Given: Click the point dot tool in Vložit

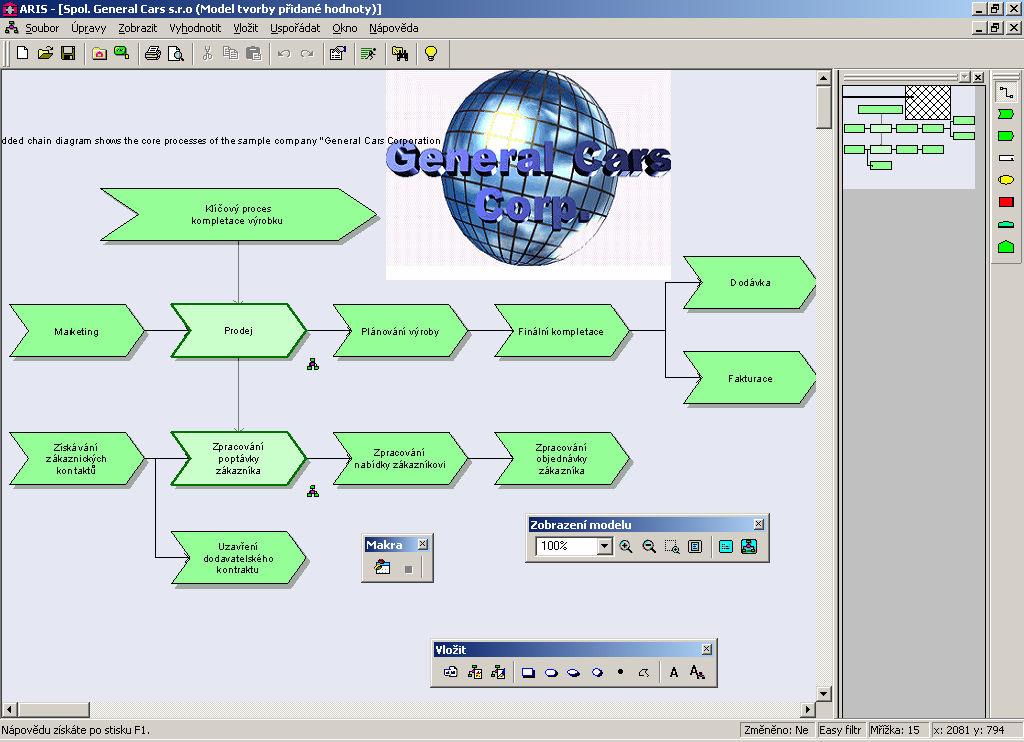Looking at the screenshot, I should [x=620, y=671].
